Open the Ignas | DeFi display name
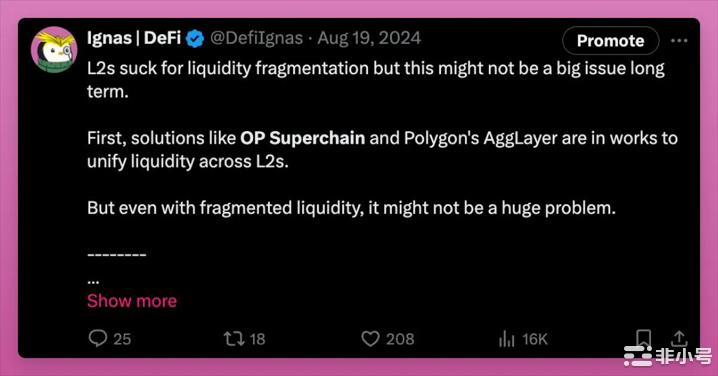 coord(134,38)
